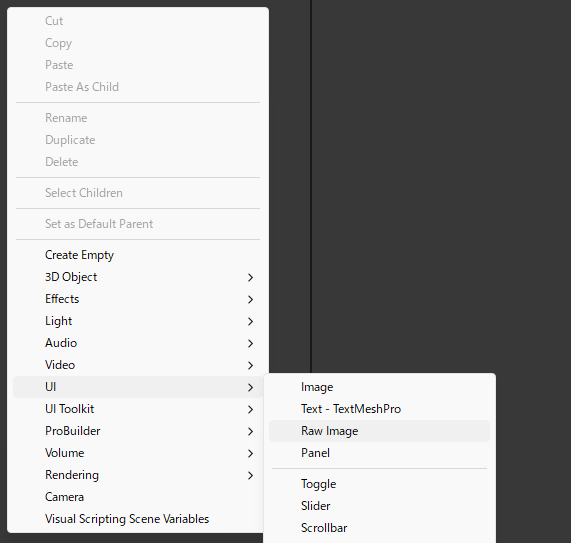Expand the 3D Object submenu arrow
The width and height of the screenshot is (571, 543).
pyautogui.click(x=250, y=278)
